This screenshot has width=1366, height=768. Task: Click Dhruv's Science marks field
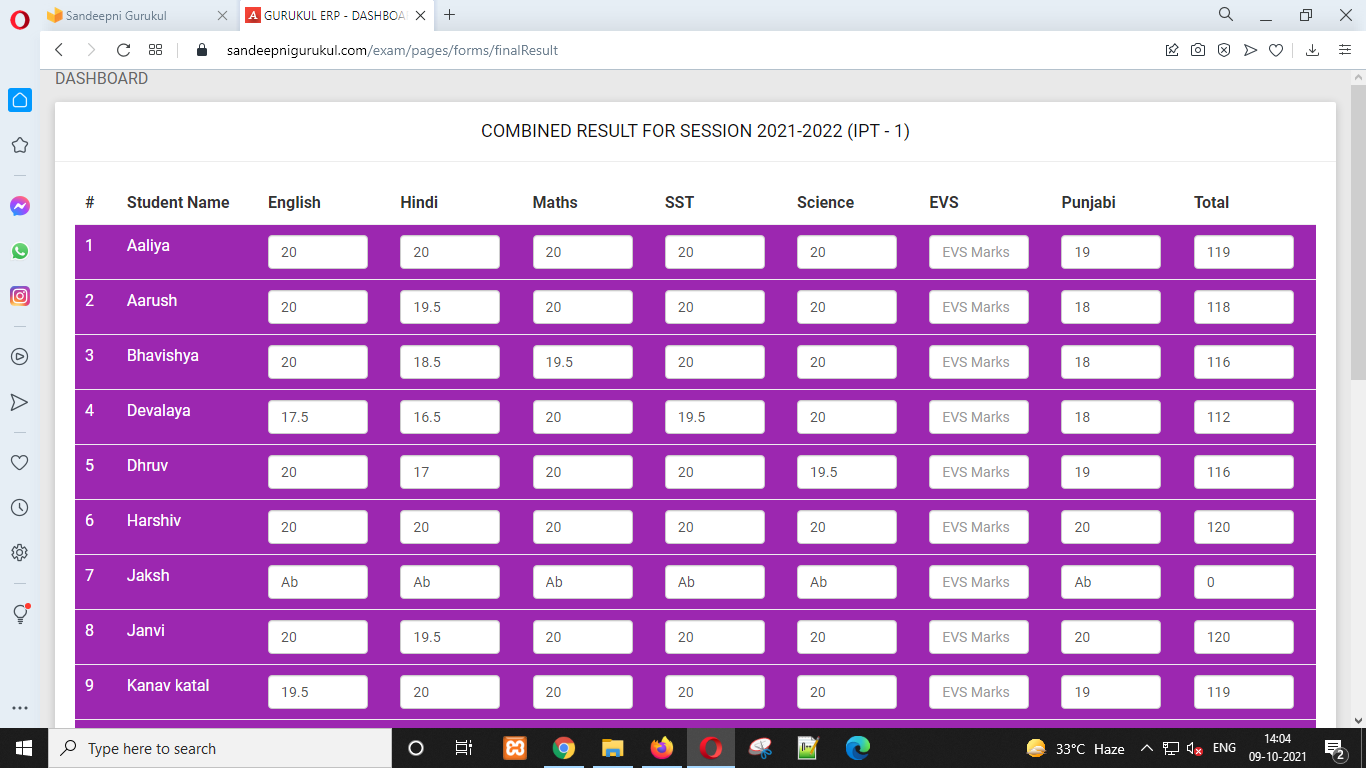tap(847, 472)
